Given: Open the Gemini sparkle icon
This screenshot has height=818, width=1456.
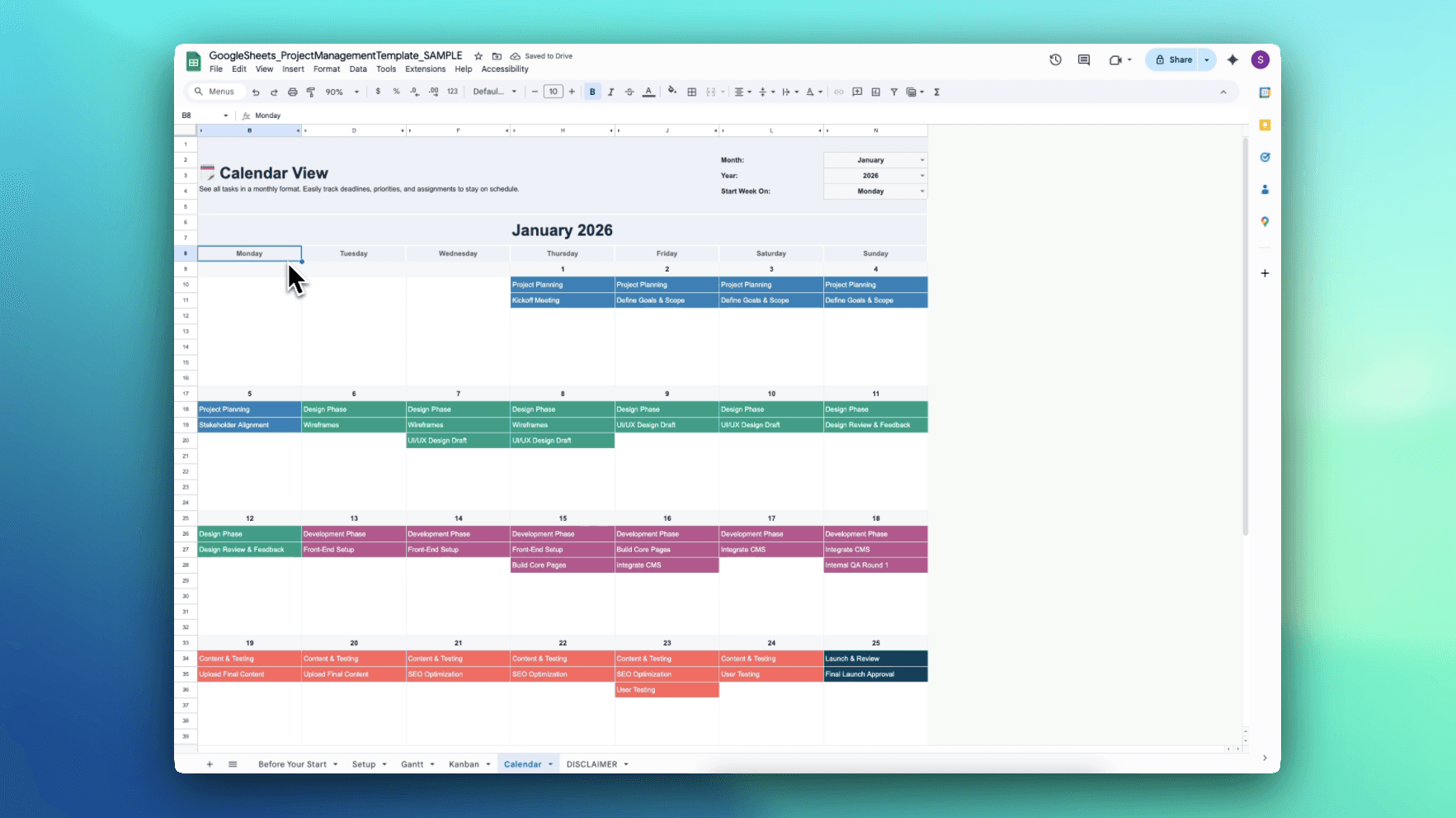Looking at the screenshot, I should (x=1233, y=59).
